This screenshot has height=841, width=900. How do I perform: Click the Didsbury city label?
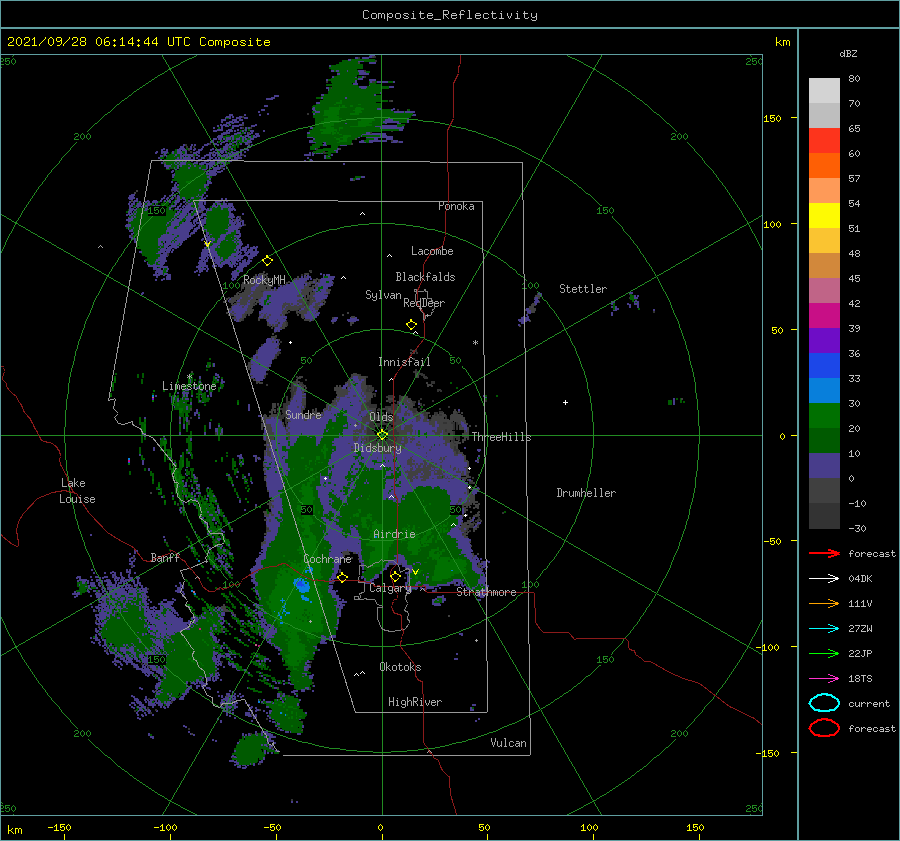pos(378,448)
